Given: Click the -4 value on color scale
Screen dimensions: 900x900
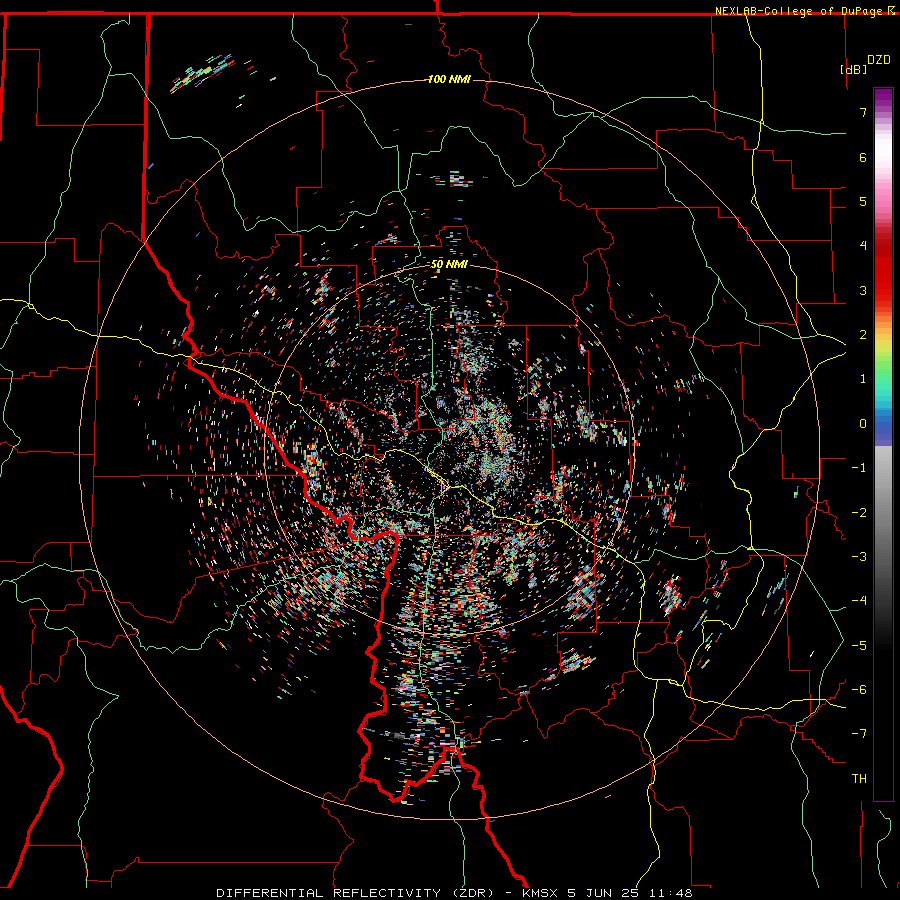Looking at the screenshot, I should [859, 601].
